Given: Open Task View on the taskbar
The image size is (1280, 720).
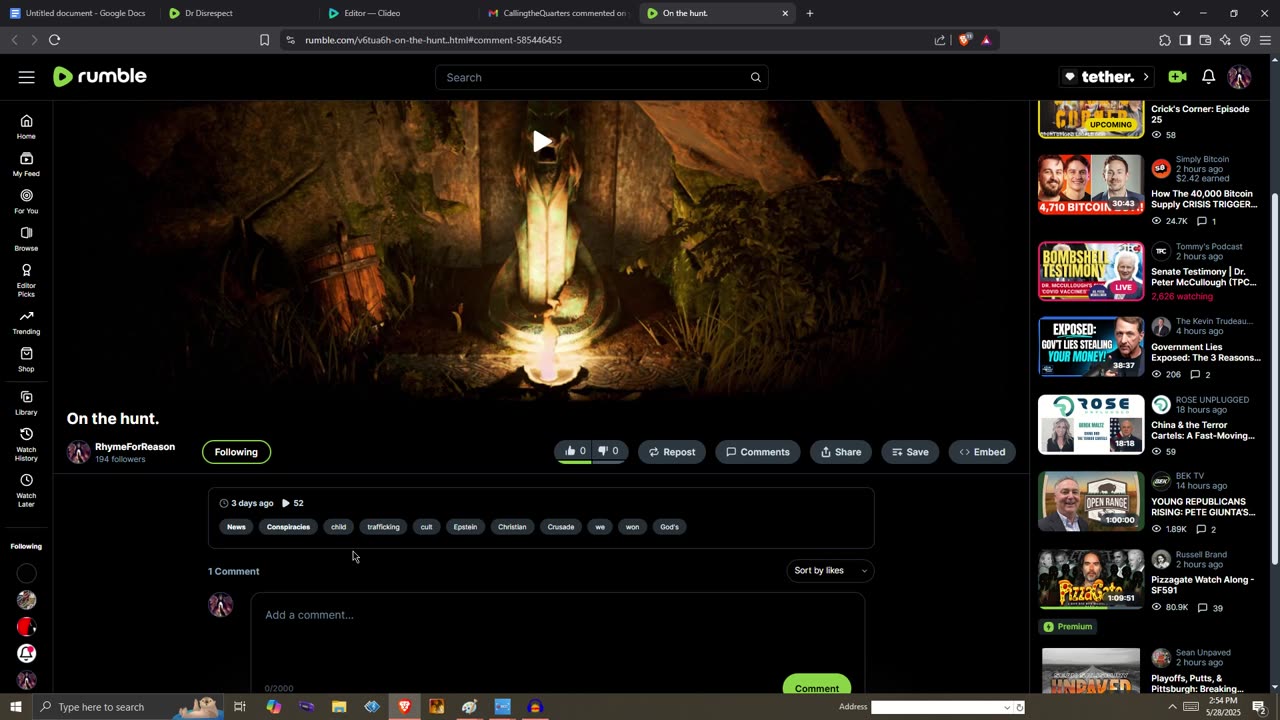Looking at the screenshot, I should (x=240, y=707).
